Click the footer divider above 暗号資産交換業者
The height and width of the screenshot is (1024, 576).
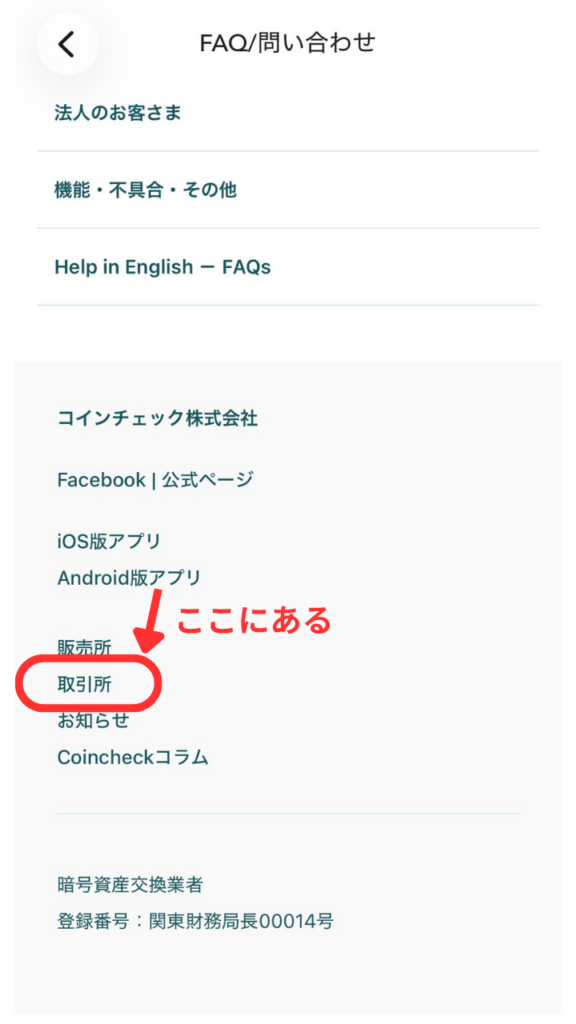[x=288, y=814]
